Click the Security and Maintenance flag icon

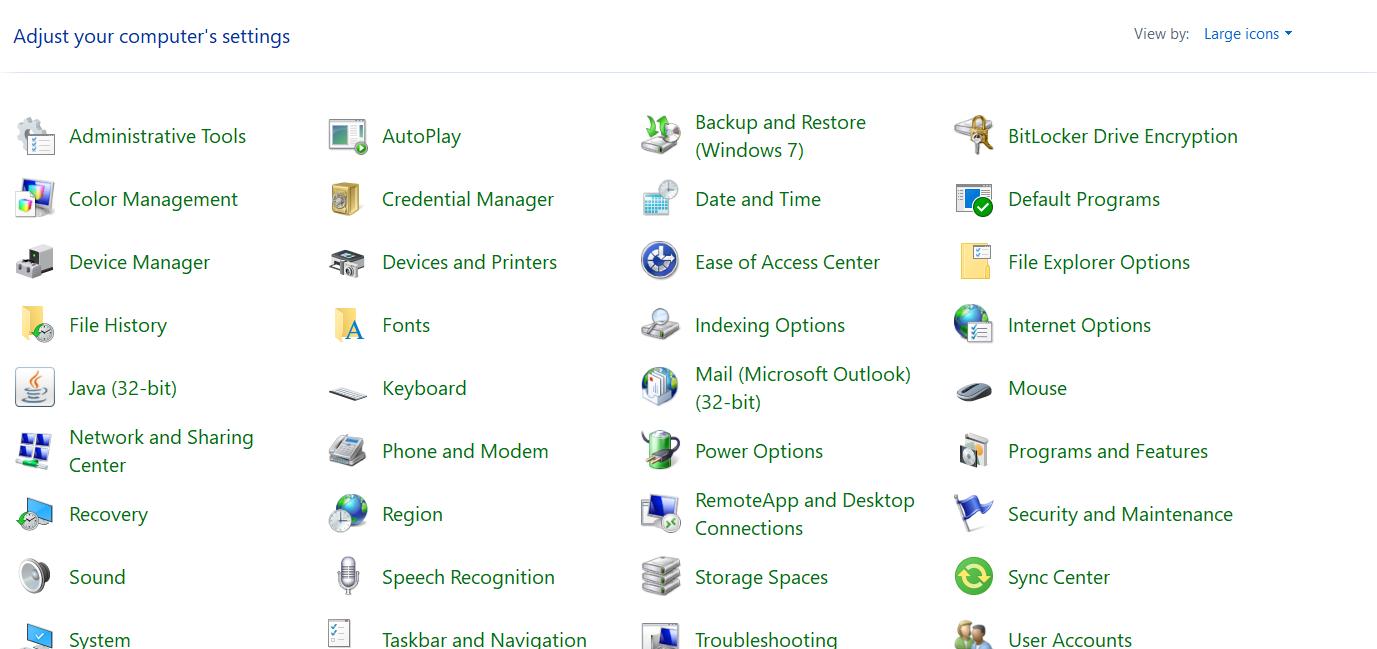[x=973, y=514]
